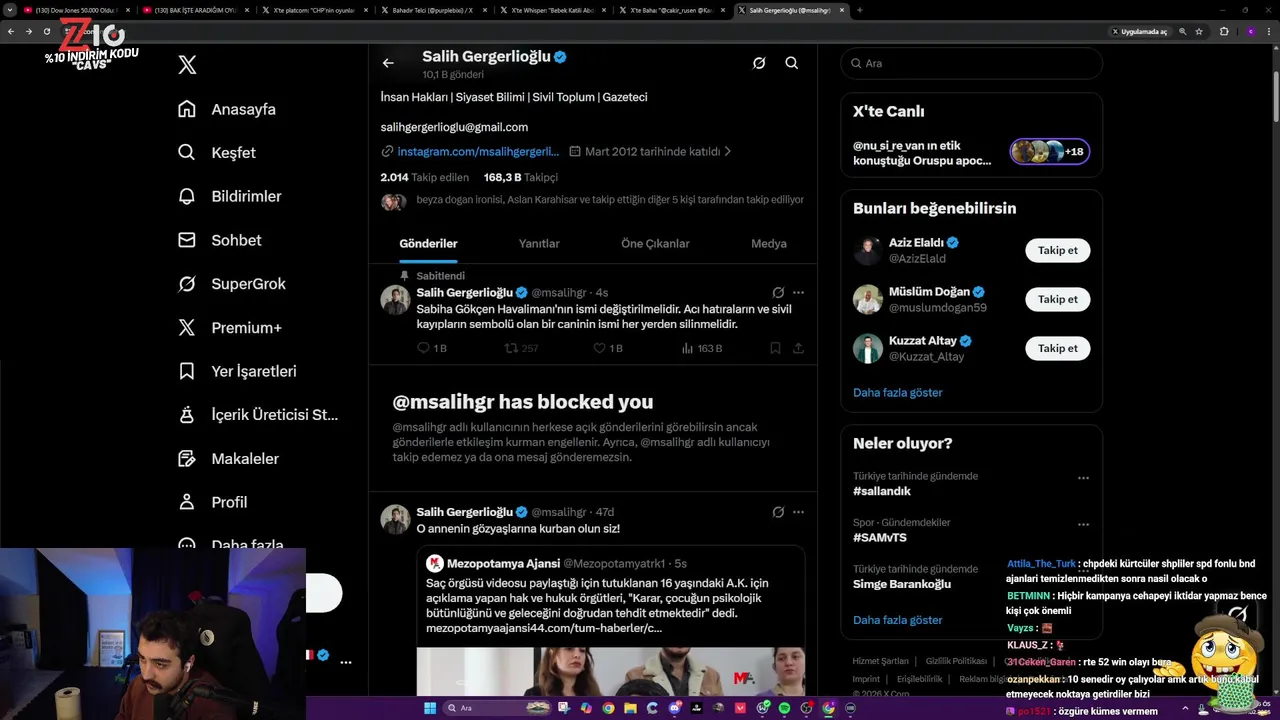Reload the page in the browser toolbar
Image resolution: width=1280 pixels, height=720 pixels.
coord(46,31)
